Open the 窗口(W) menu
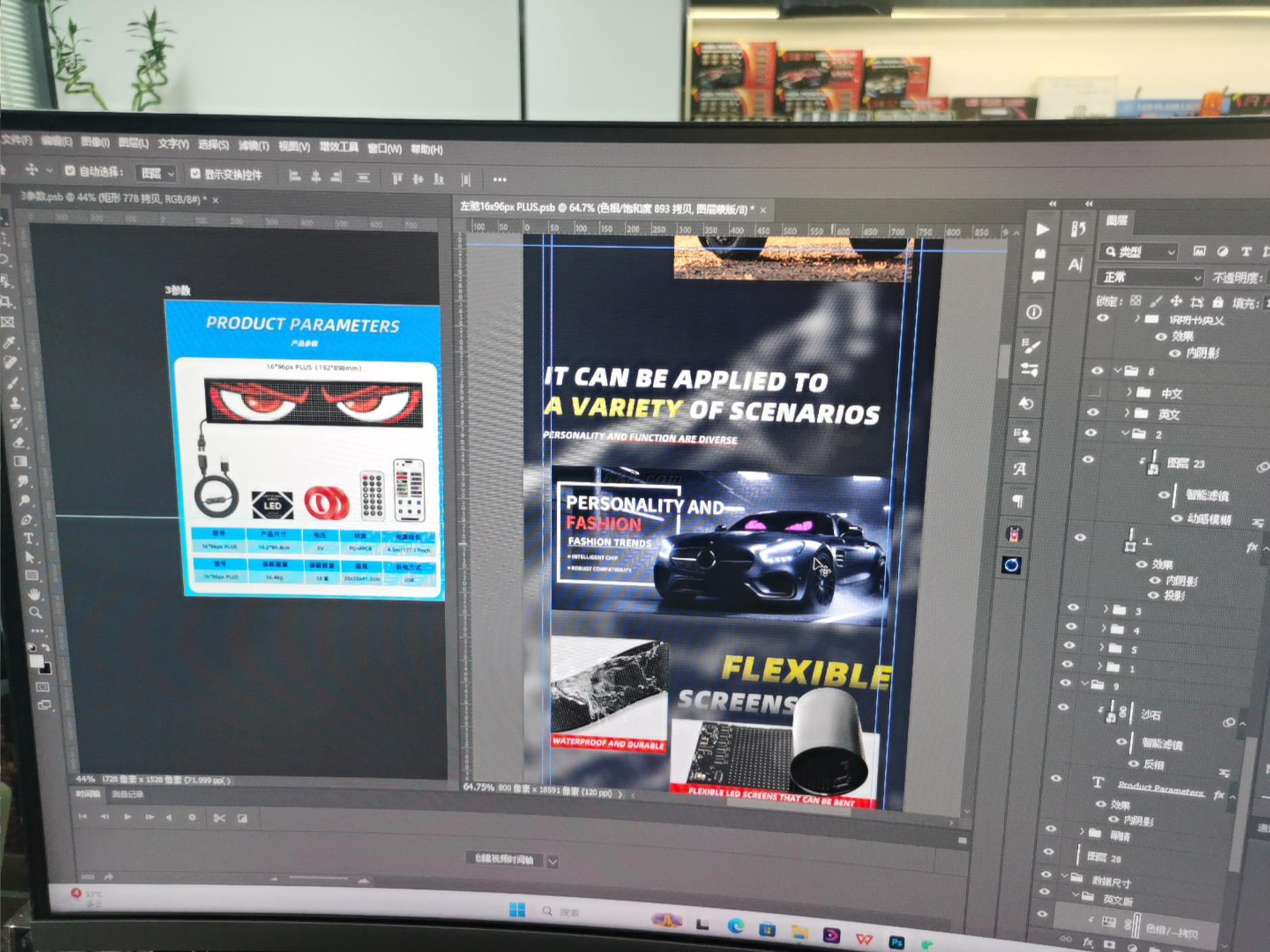The width and height of the screenshot is (1270, 952). 384,148
